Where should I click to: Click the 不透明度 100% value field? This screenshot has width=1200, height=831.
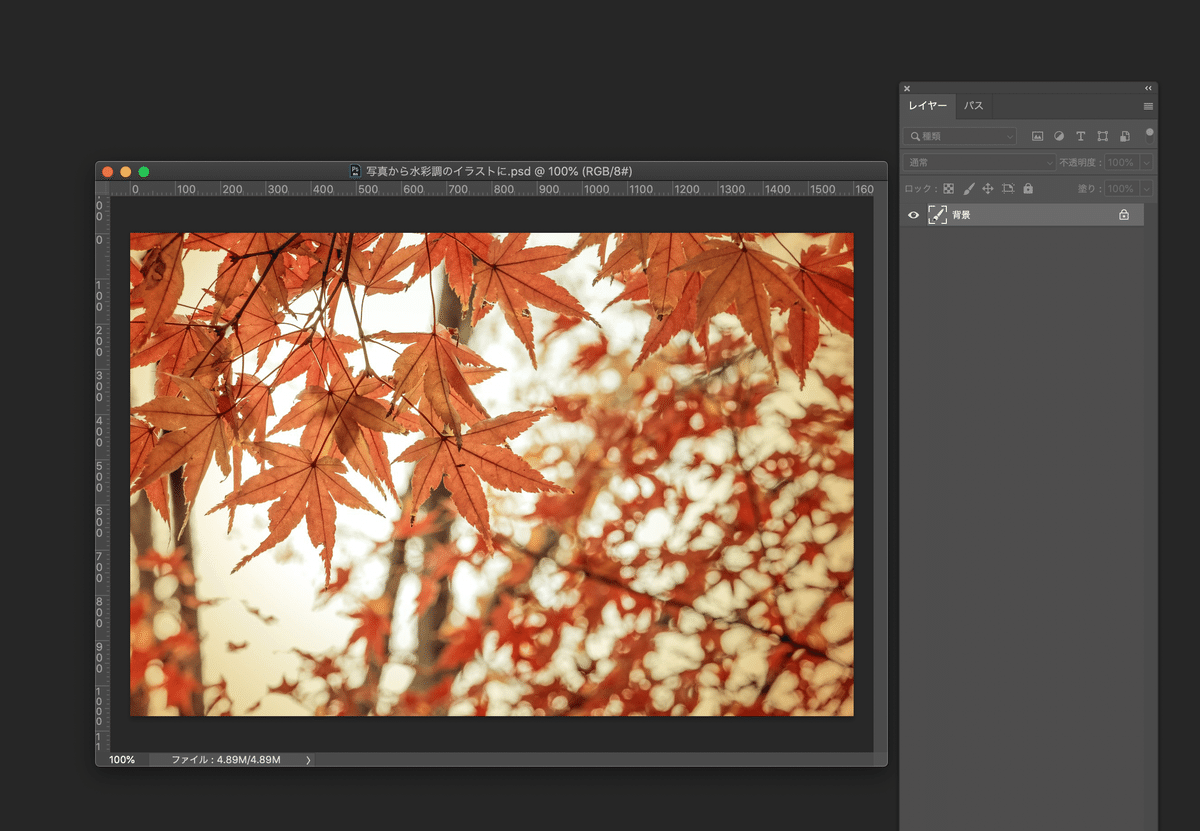coord(1122,162)
